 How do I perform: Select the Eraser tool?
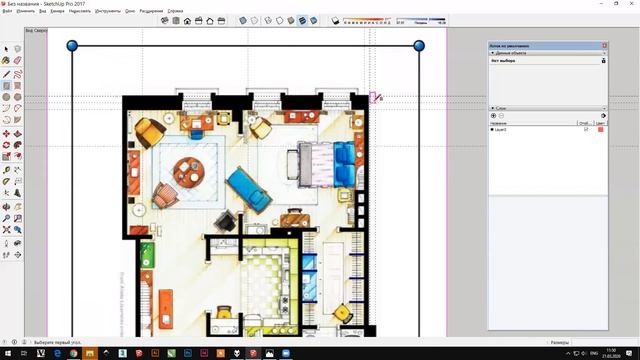[18, 60]
